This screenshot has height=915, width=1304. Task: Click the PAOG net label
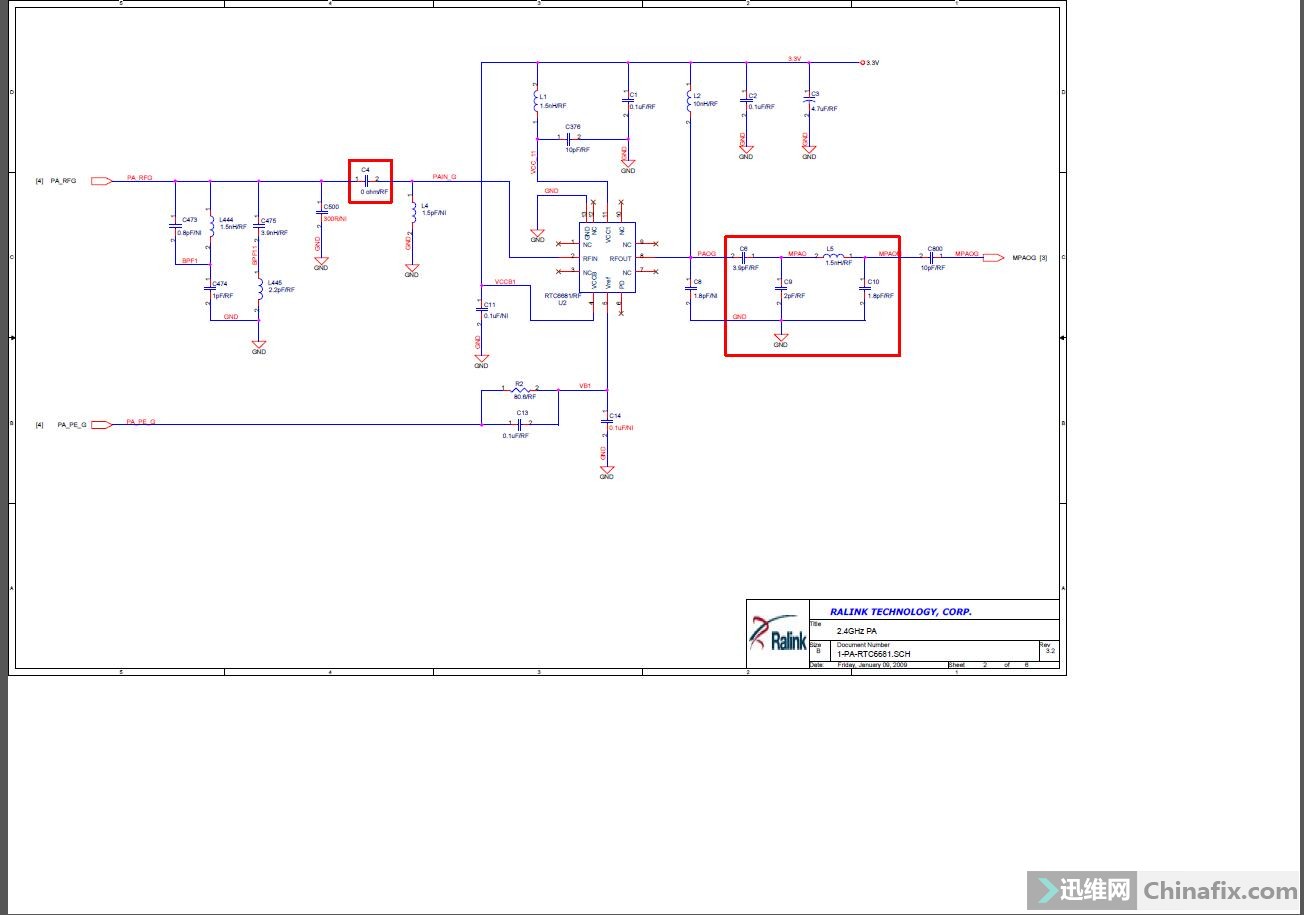pyautogui.click(x=707, y=253)
